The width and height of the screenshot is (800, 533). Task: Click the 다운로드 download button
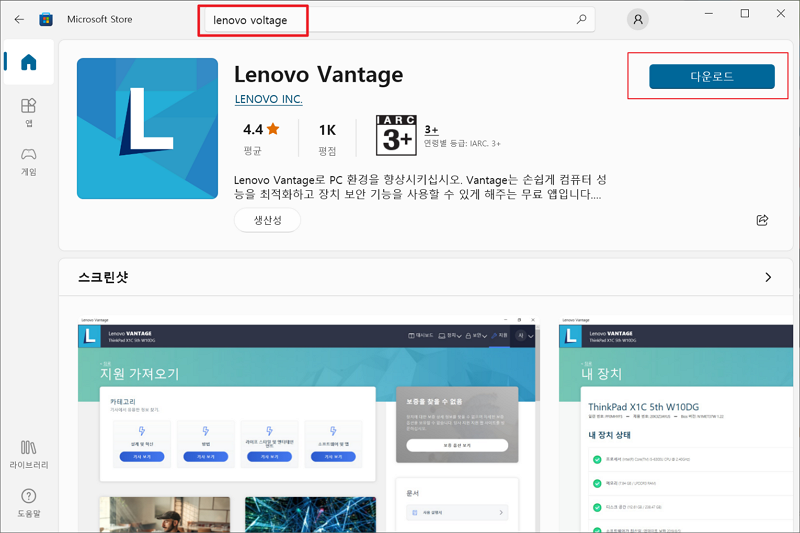pyautogui.click(x=712, y=77)
